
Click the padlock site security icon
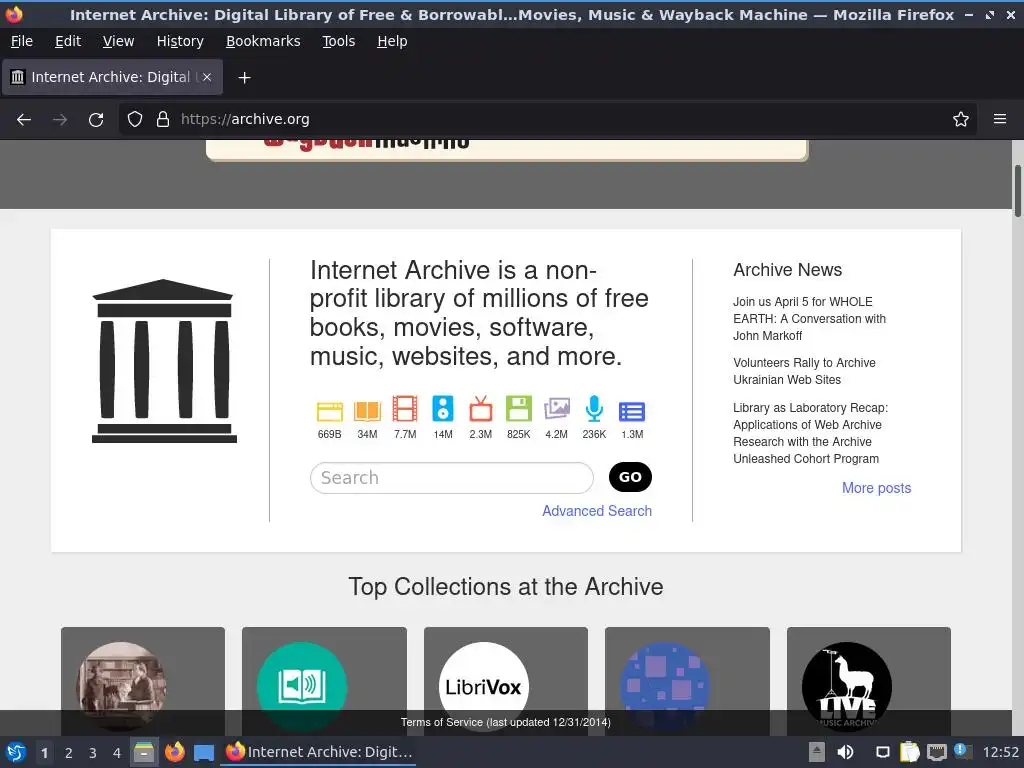pyautogui.click(x=163, y=120)
